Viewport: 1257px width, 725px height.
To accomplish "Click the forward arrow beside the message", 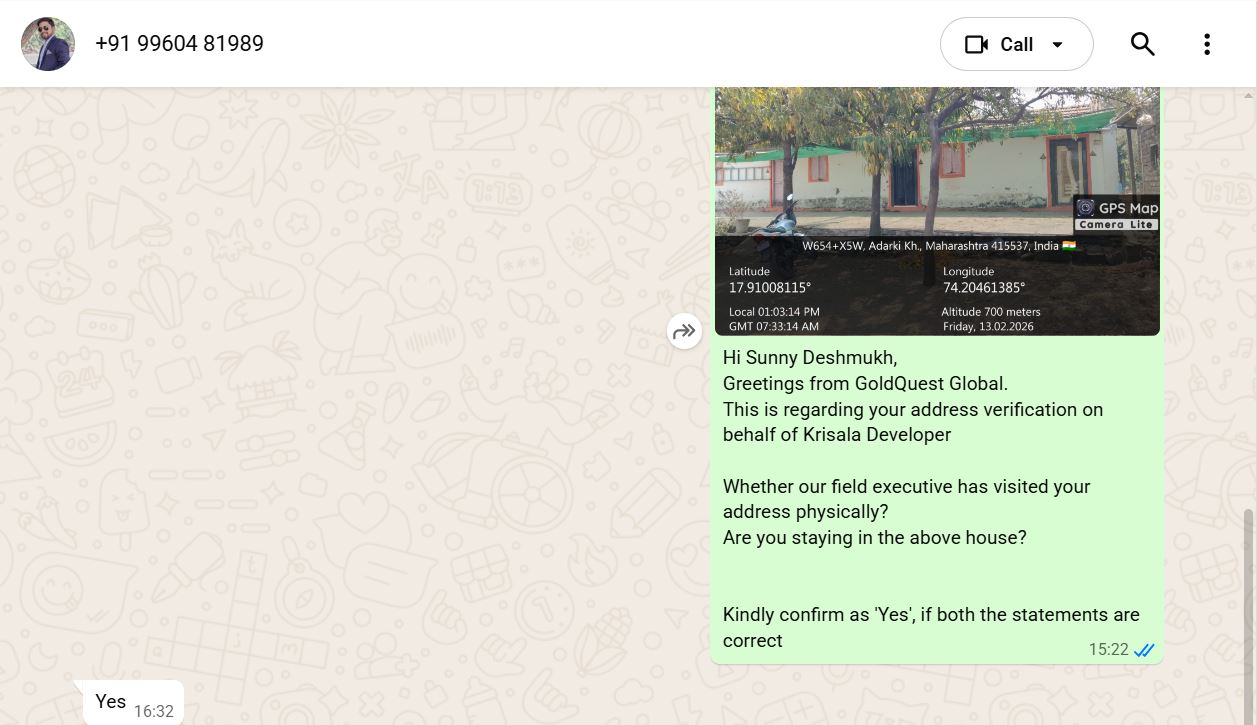I will 684,331.
